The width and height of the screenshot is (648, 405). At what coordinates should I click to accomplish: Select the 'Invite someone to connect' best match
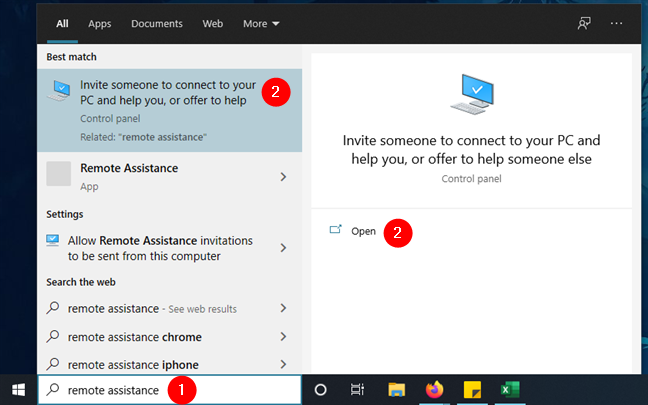pyautogui.click(x=169, y=110)
